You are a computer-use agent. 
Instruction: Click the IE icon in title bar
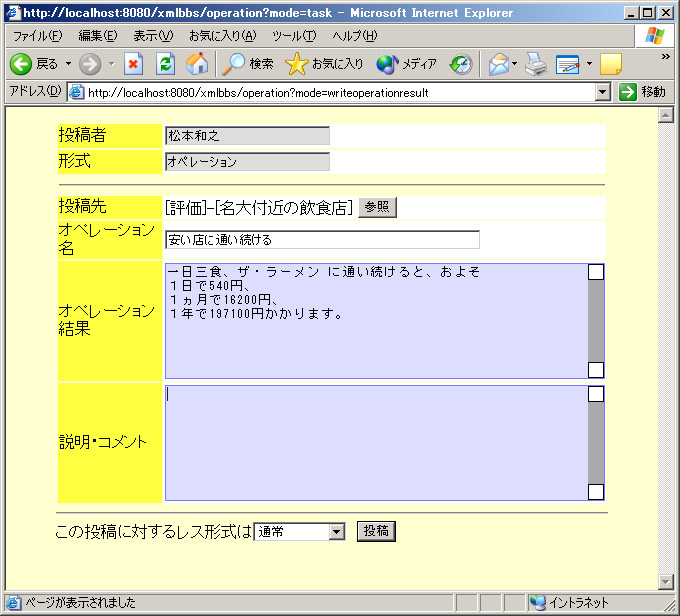(x=13, y=12)
